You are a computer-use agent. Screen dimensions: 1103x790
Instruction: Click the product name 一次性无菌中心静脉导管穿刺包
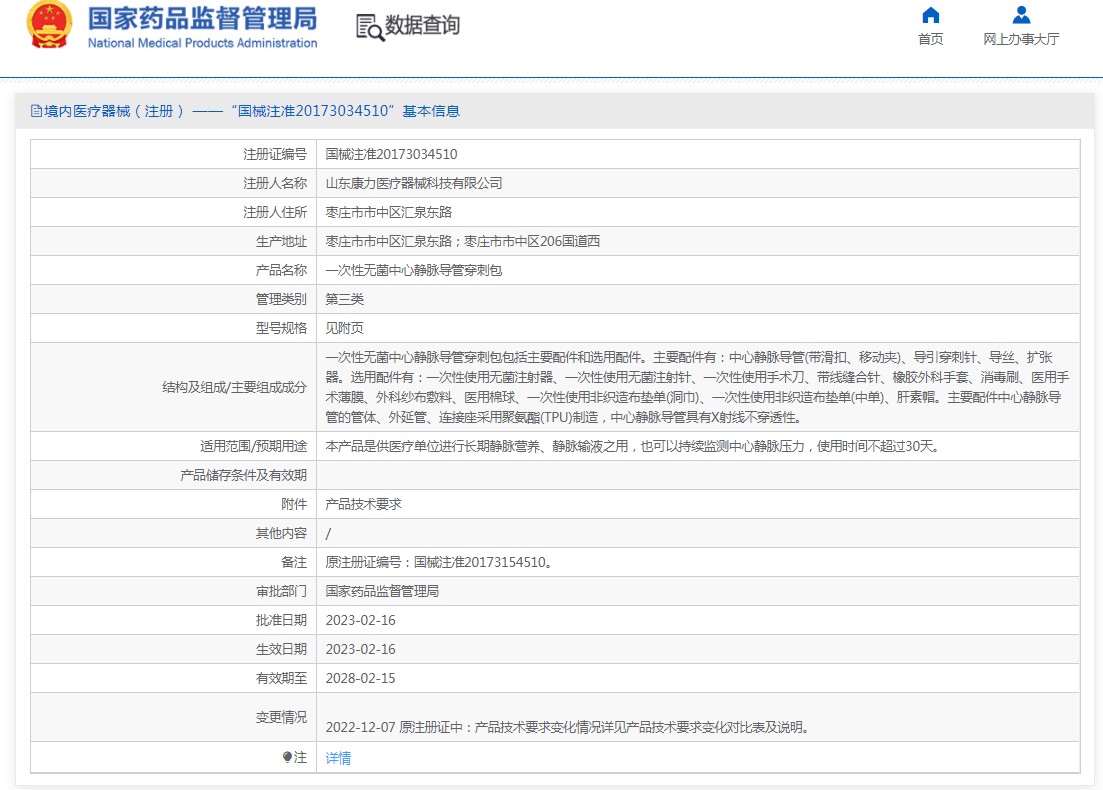(413, 270)
